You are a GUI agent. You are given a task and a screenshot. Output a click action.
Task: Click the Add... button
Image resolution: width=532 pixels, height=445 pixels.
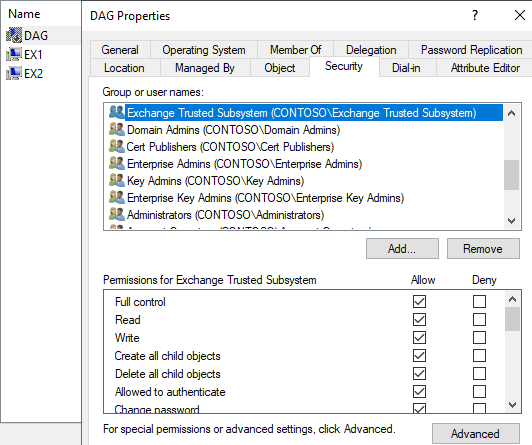pyautogui.click(x=402, y=249)
